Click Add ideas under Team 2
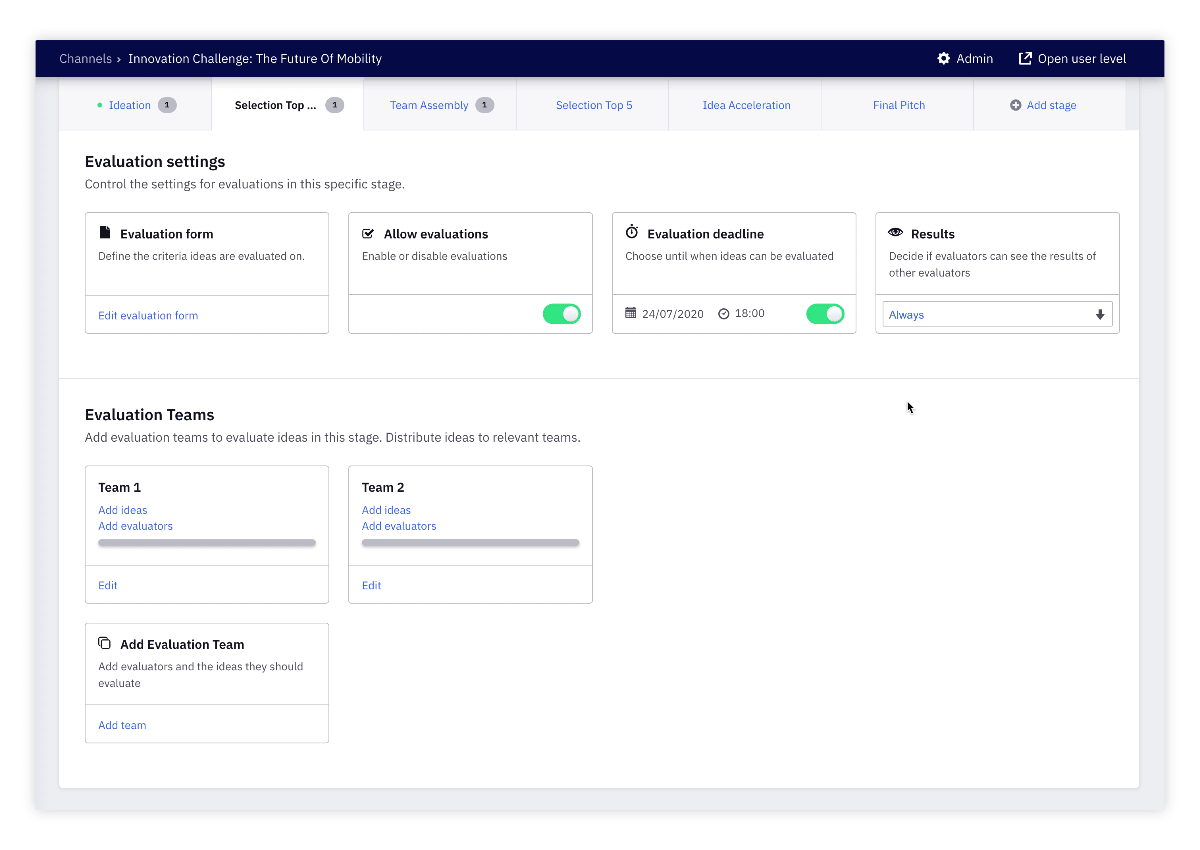The height and width of the screenshot is (850, 1200). 386,510
